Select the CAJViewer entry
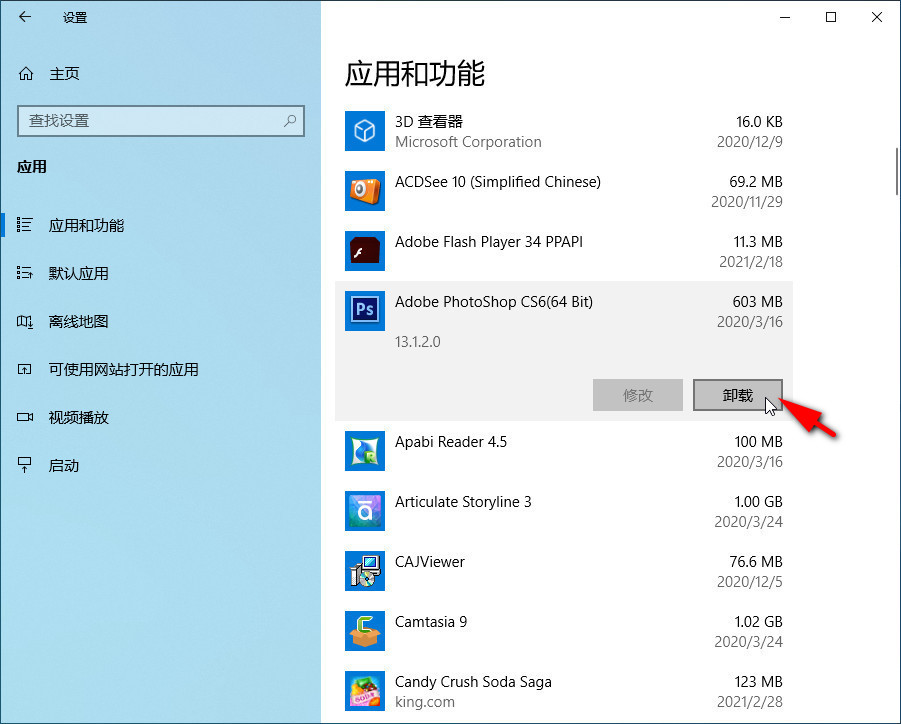Image resolution: width=901 pixels, height=724 pixels. pyautogui.click(x=430, y=562)
